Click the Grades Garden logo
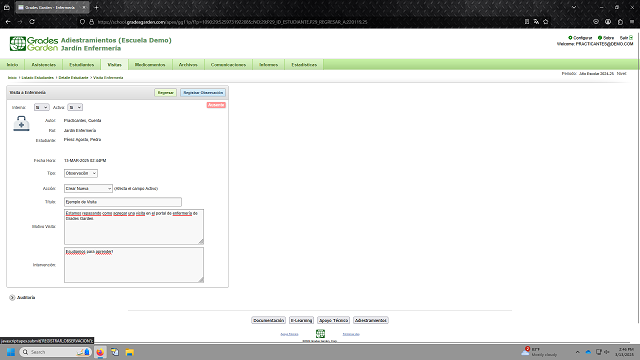The image size is (640, 360). [34, 44]
